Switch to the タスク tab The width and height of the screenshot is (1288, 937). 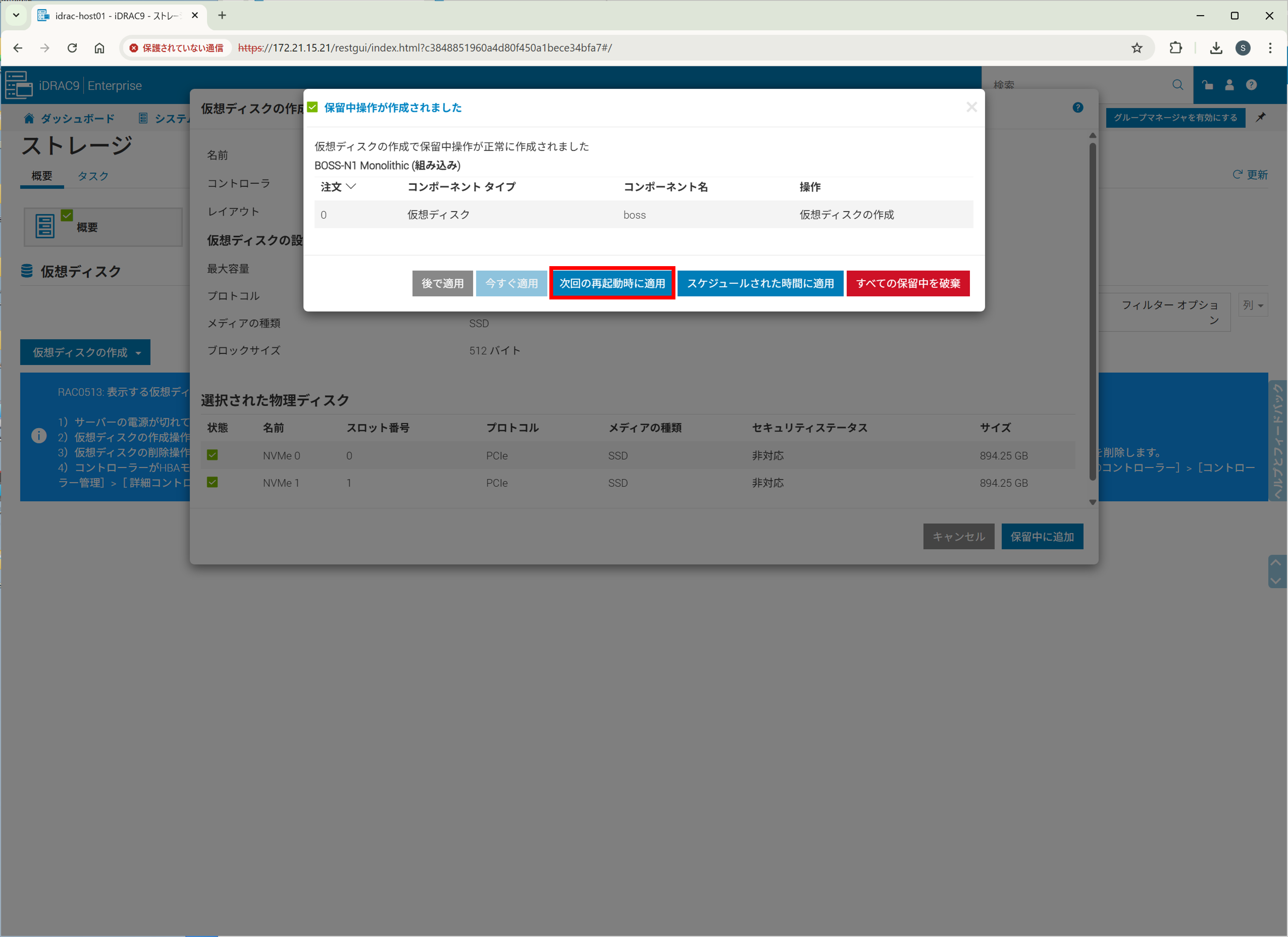click(92, 176)
